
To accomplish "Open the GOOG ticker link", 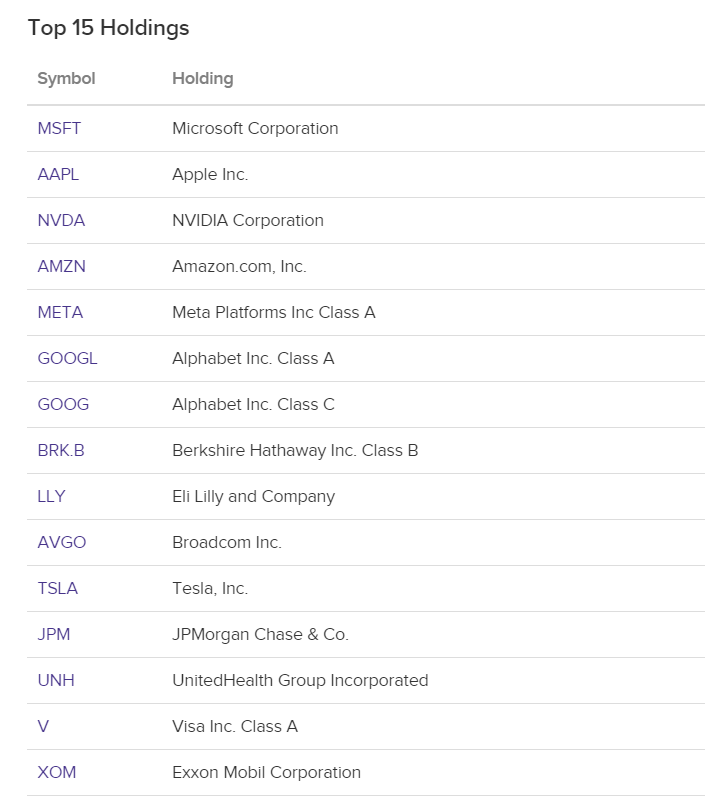I will [63, 404].
